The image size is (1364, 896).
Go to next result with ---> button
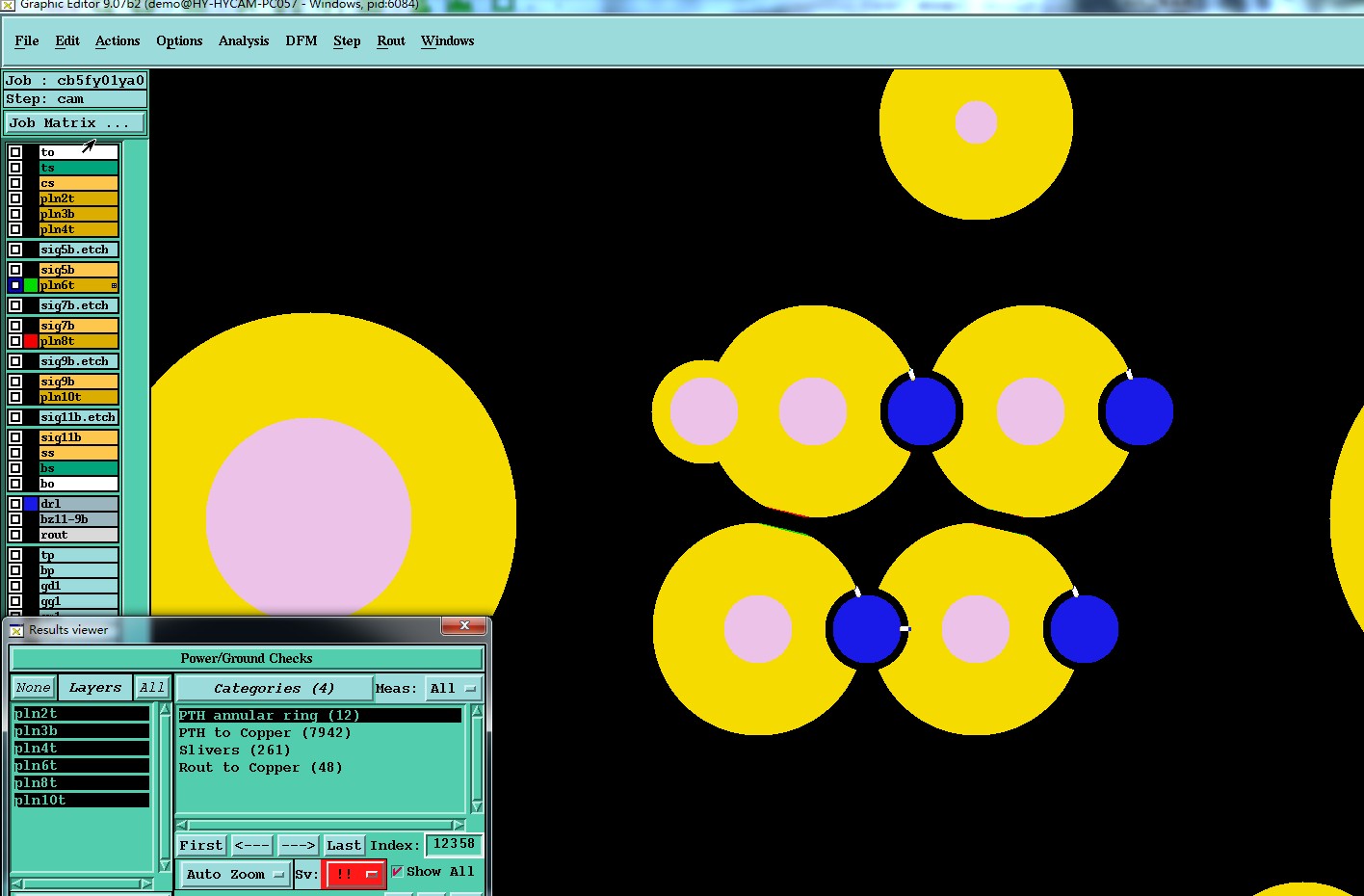[298, 845]
